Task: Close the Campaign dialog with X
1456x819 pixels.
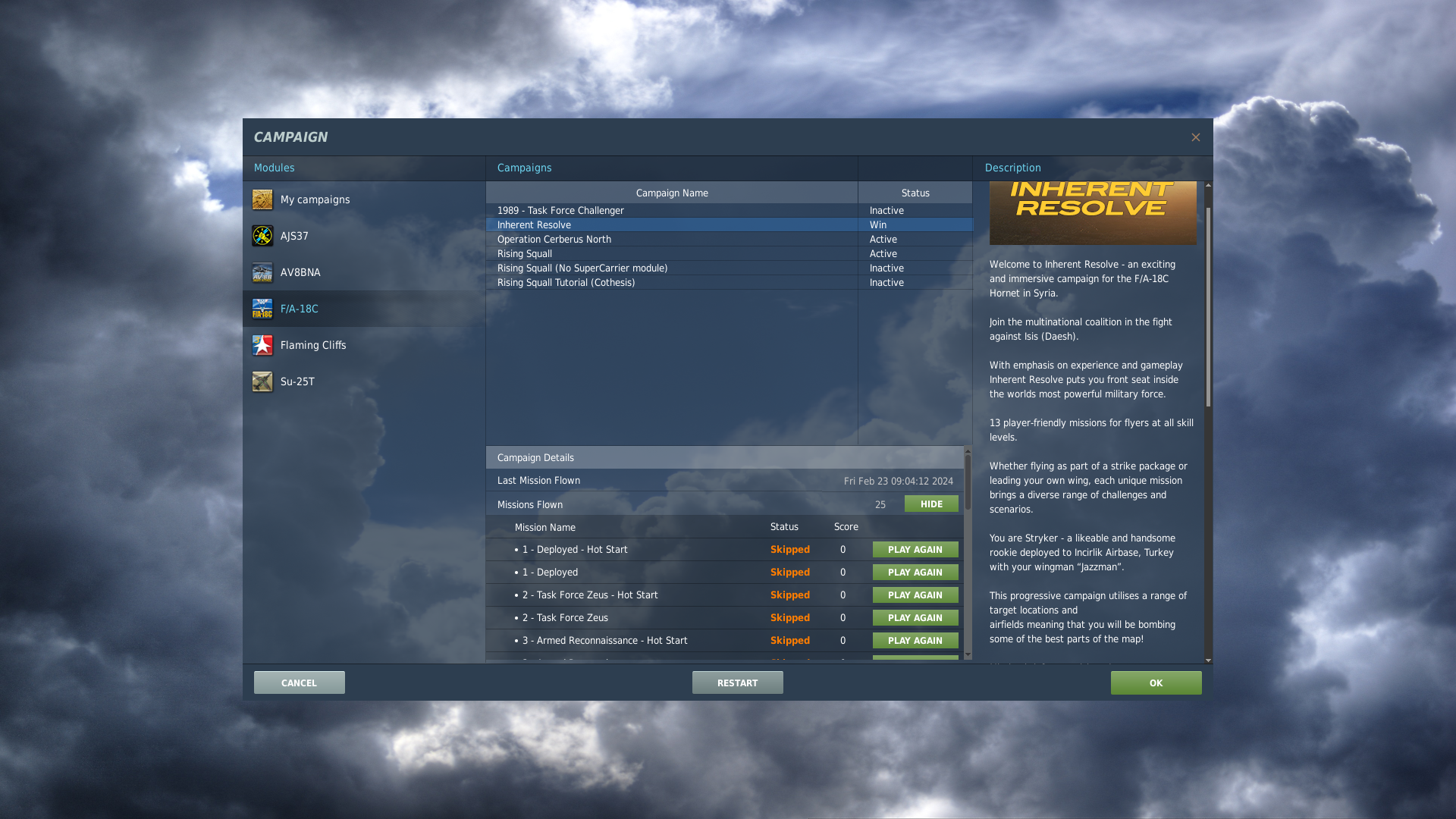Action: point(1196,137)
